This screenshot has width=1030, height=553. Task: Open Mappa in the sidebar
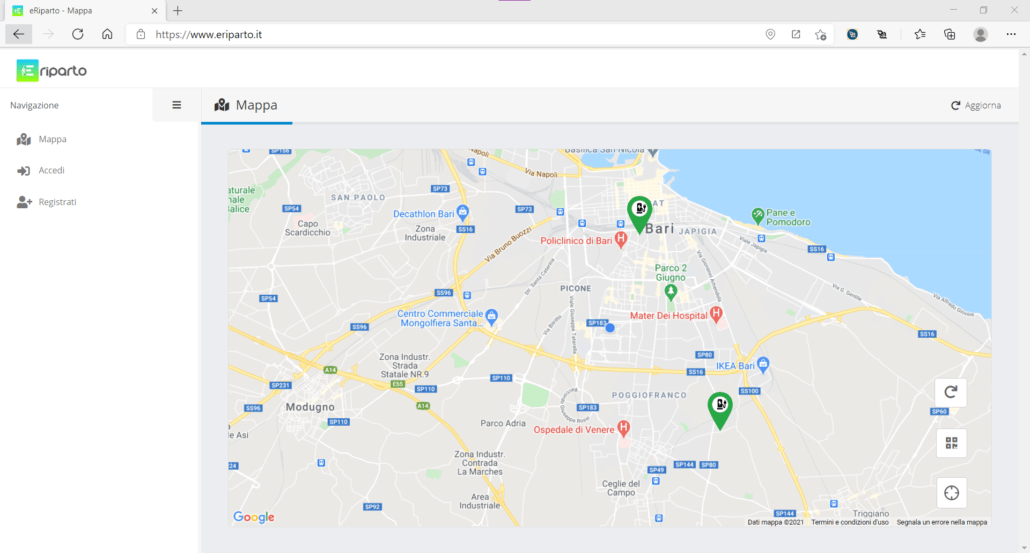click(42, 139)
